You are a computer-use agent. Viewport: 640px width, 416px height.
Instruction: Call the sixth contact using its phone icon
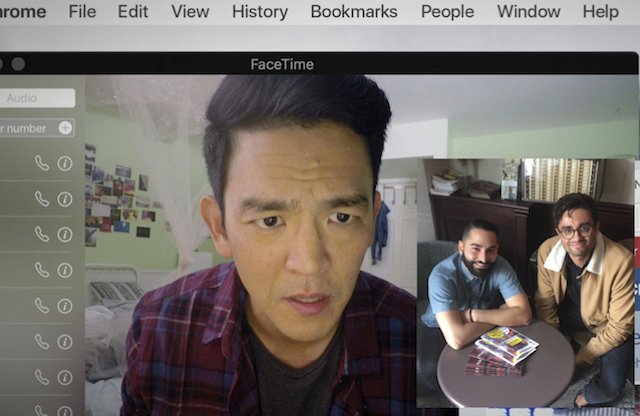[x=42, y=341]
